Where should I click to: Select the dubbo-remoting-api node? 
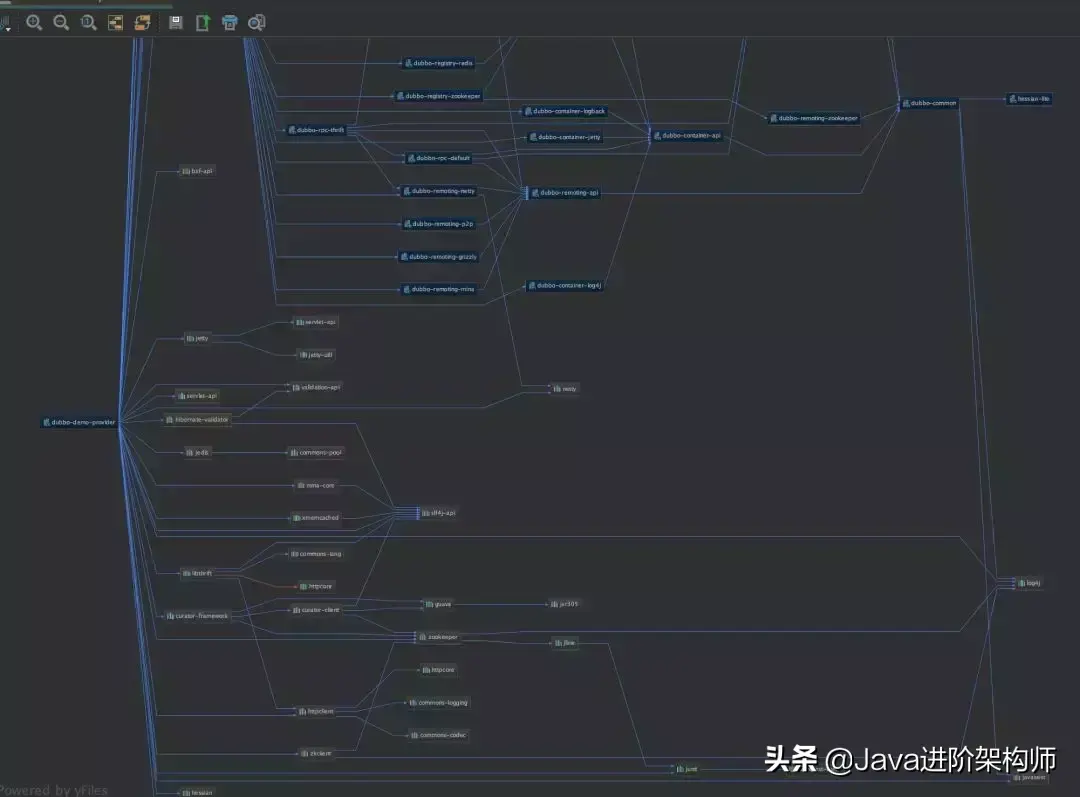(565, 193)
